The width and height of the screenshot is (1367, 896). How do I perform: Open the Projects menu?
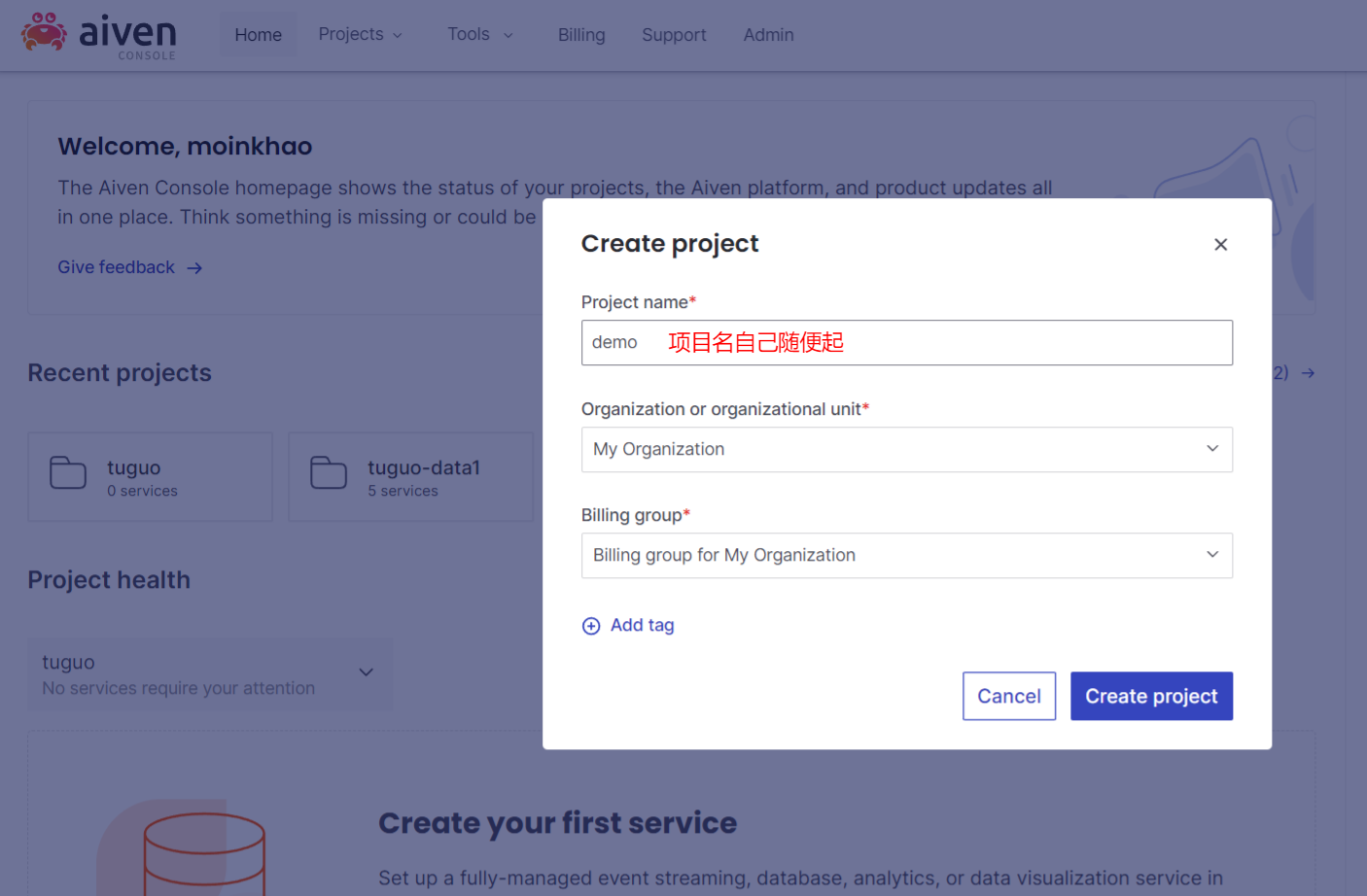pyautogui.click(x=360, y=35)
